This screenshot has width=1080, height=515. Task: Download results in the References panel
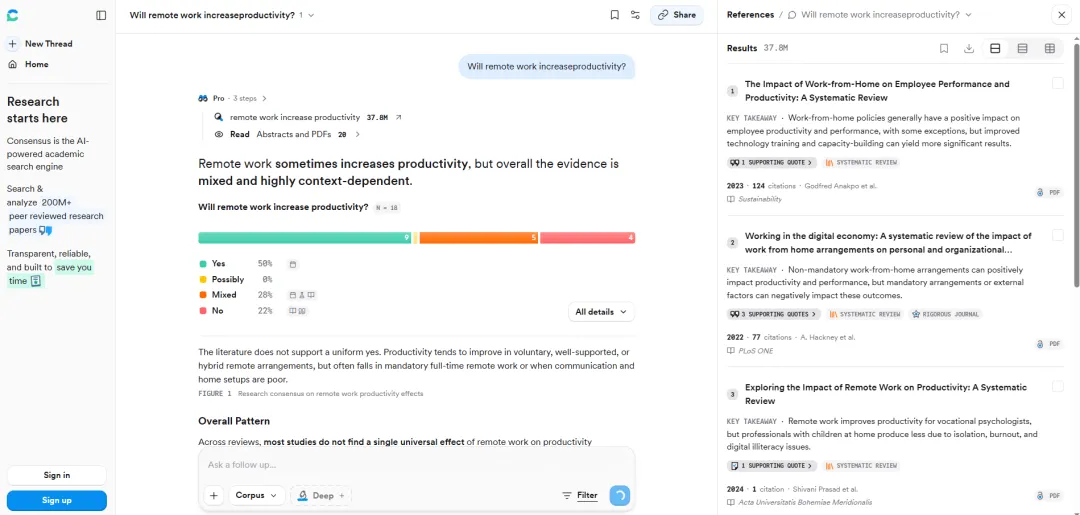coord(968,48)
